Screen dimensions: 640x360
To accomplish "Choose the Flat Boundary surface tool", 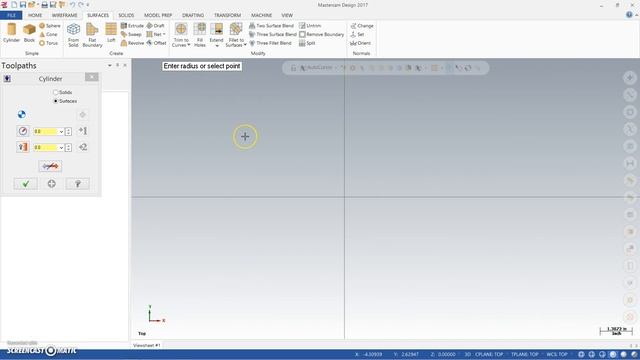I will [92, 35].
